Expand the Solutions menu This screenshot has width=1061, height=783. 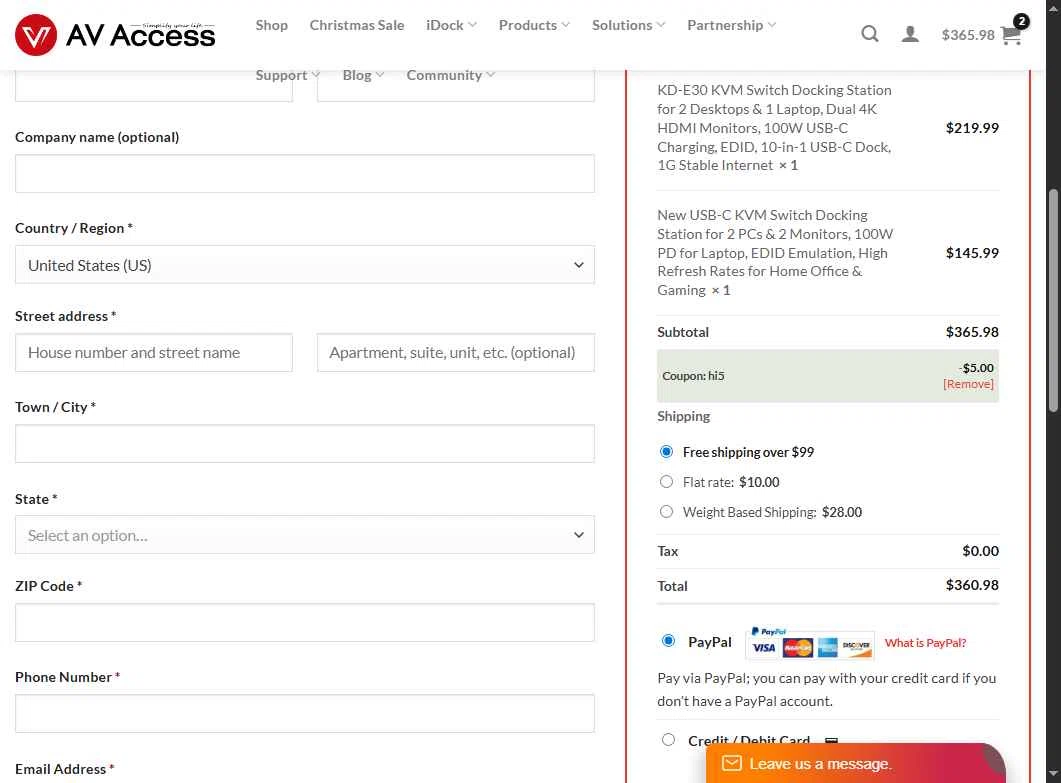[x=629, y=25]
